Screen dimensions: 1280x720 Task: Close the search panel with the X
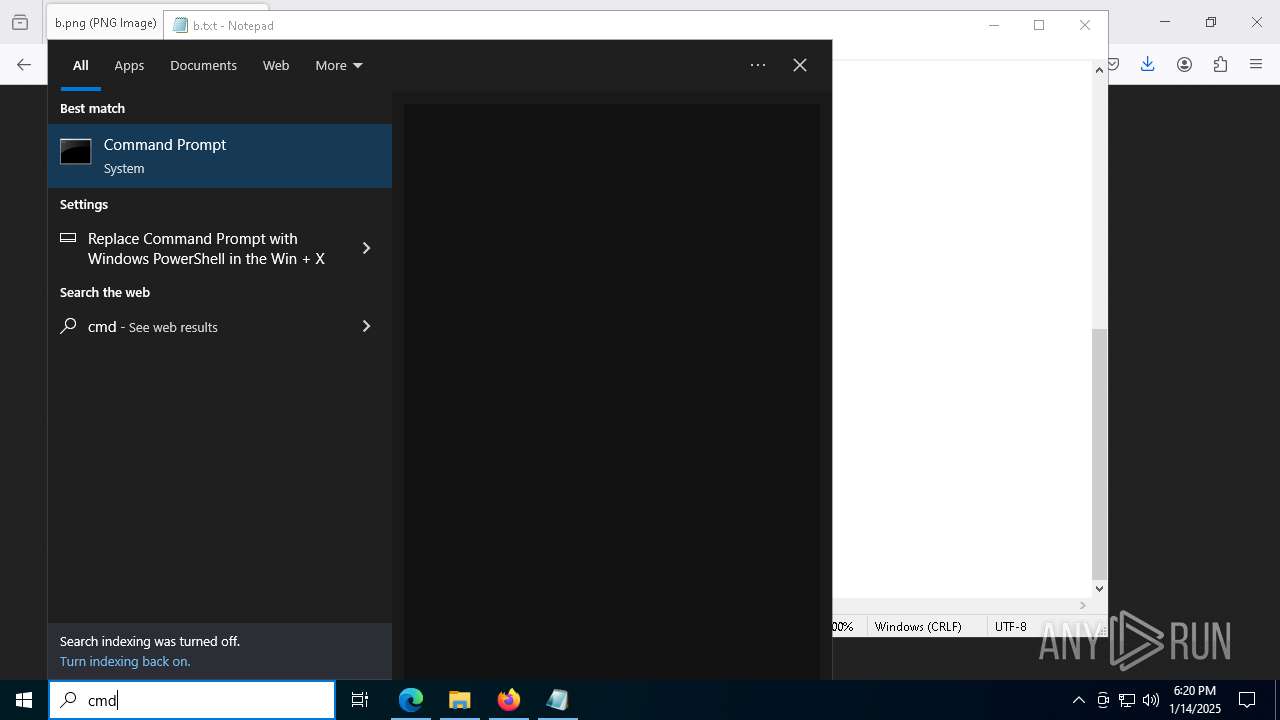(800, 65)
